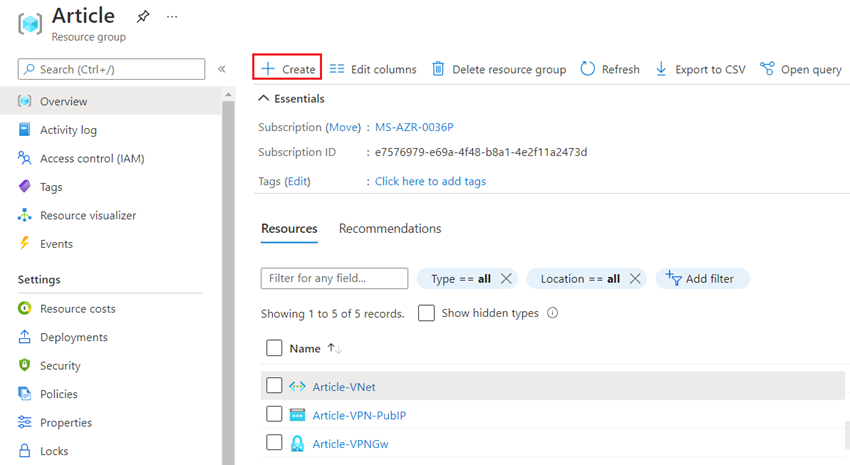850x465 pixels.
Task: Collapse the Essentials section
Action: tap(264, 98)
